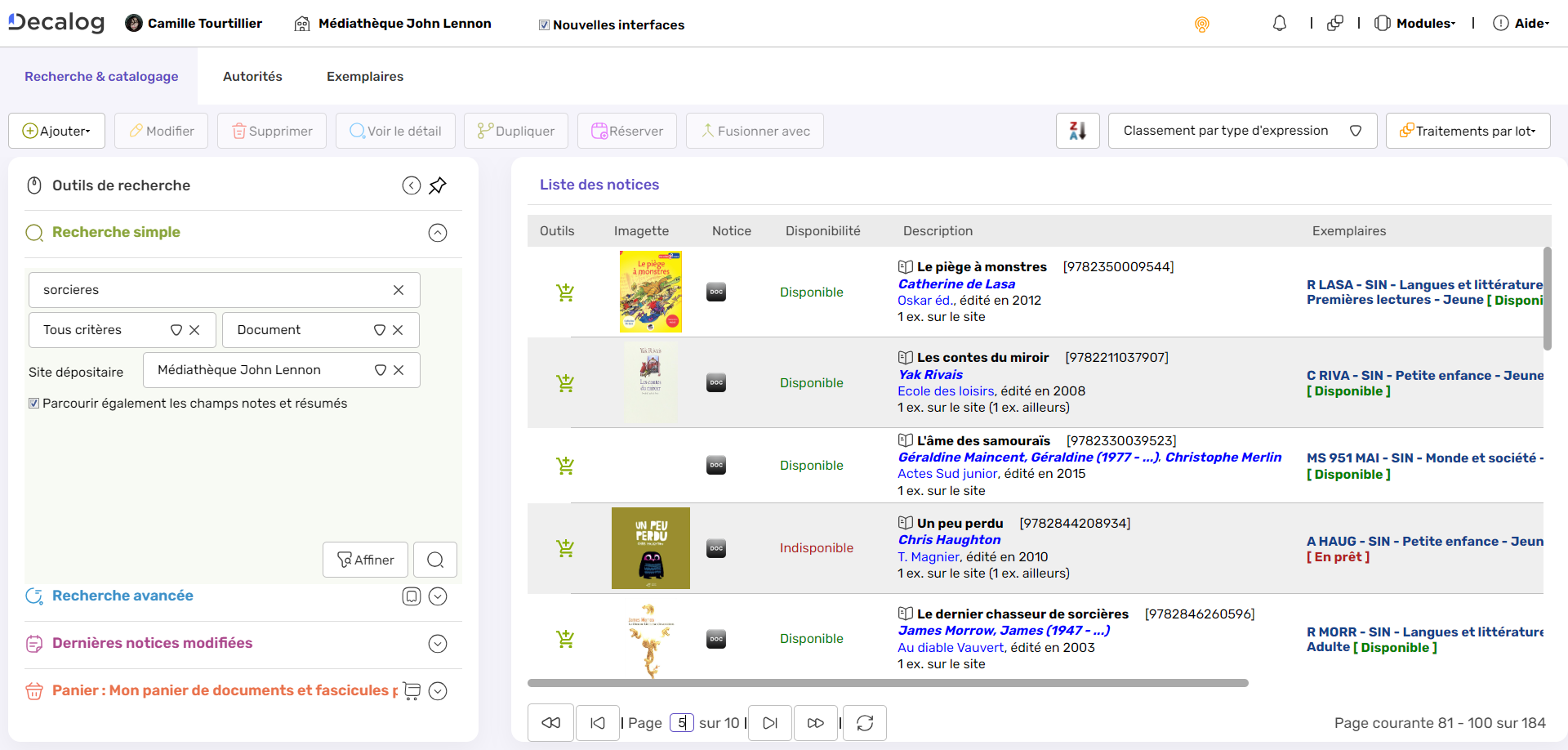Refresh the notices list
This screenshot has width=1568, height=750.
pos(864,722)
